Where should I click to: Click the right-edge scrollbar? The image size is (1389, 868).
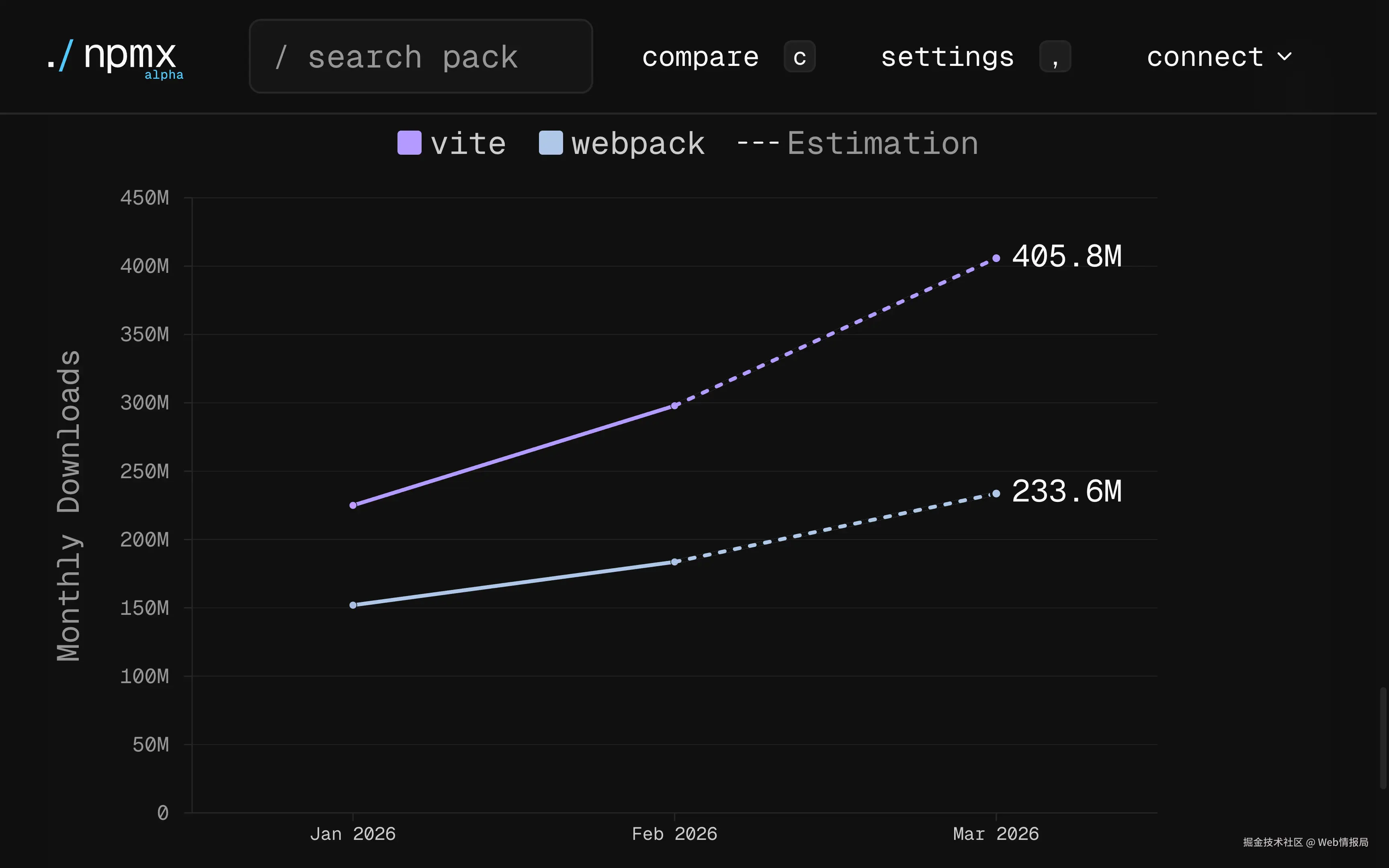pyautogui.click(x=1385, y=741)
